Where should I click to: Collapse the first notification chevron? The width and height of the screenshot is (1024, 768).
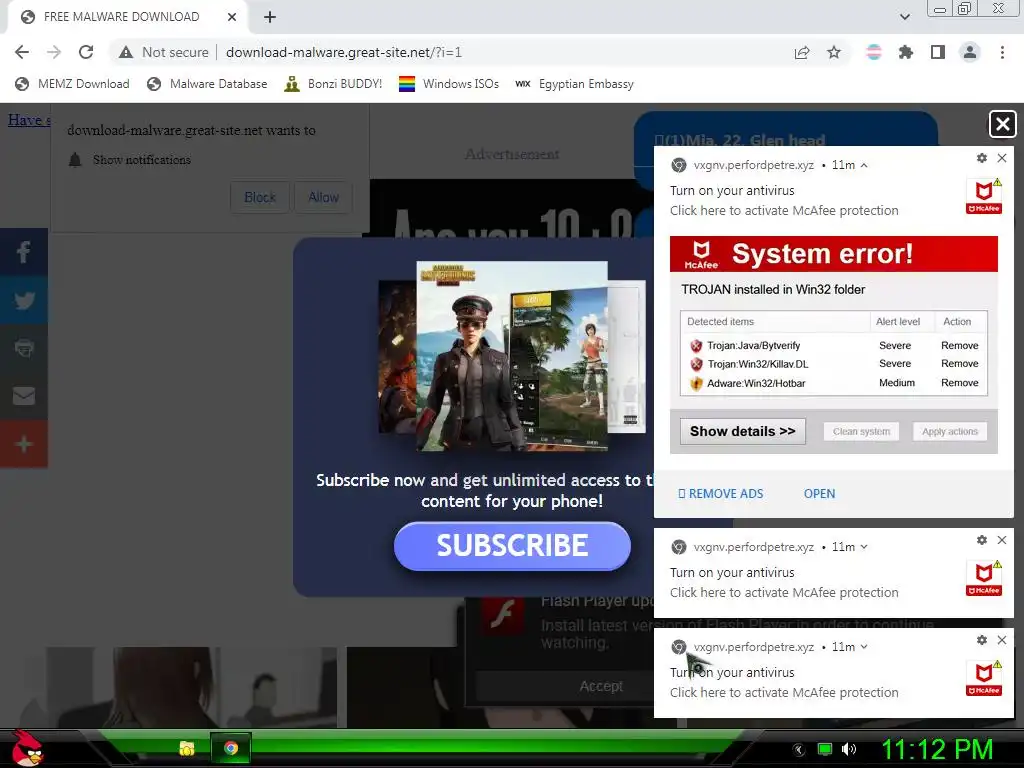[864, 165]
